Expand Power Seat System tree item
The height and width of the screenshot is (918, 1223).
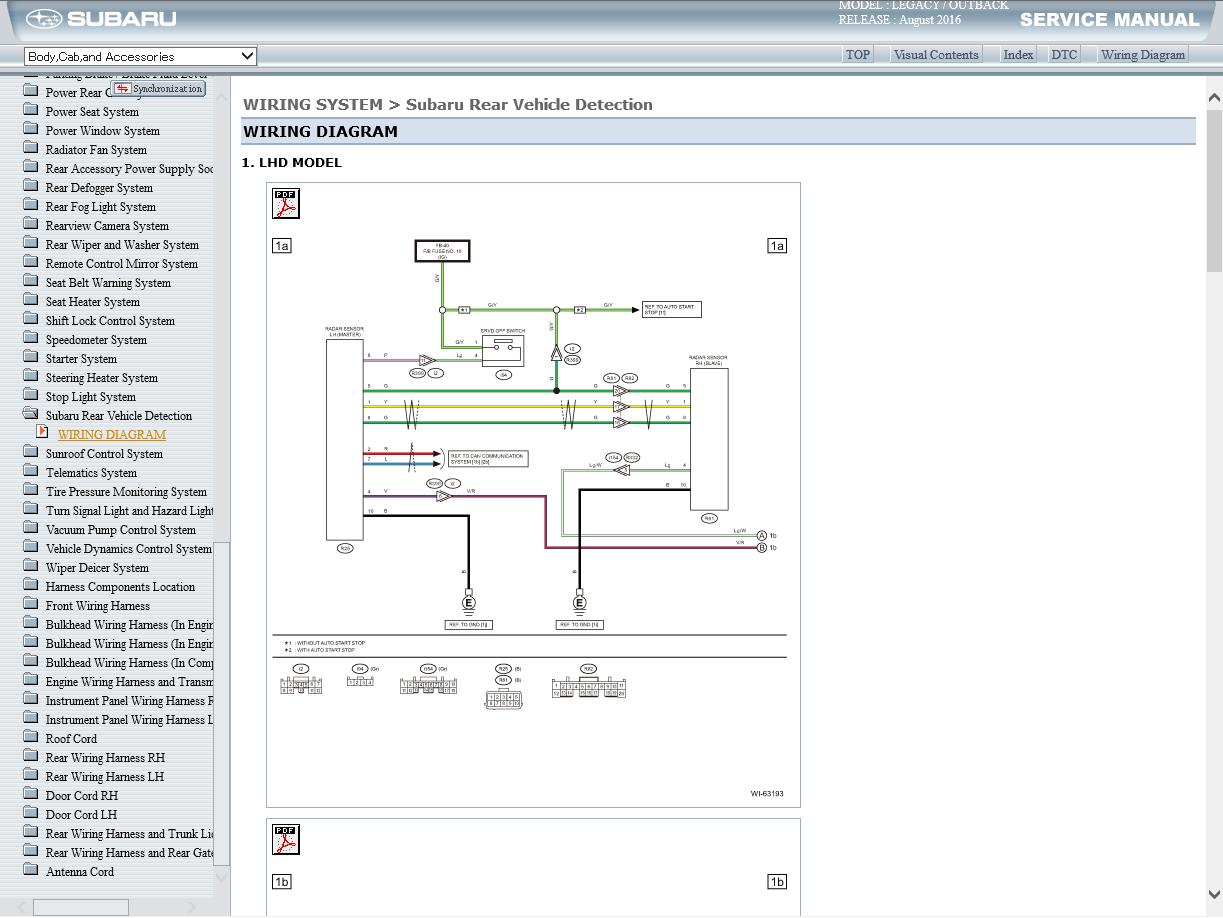click(x=92, y=112)
